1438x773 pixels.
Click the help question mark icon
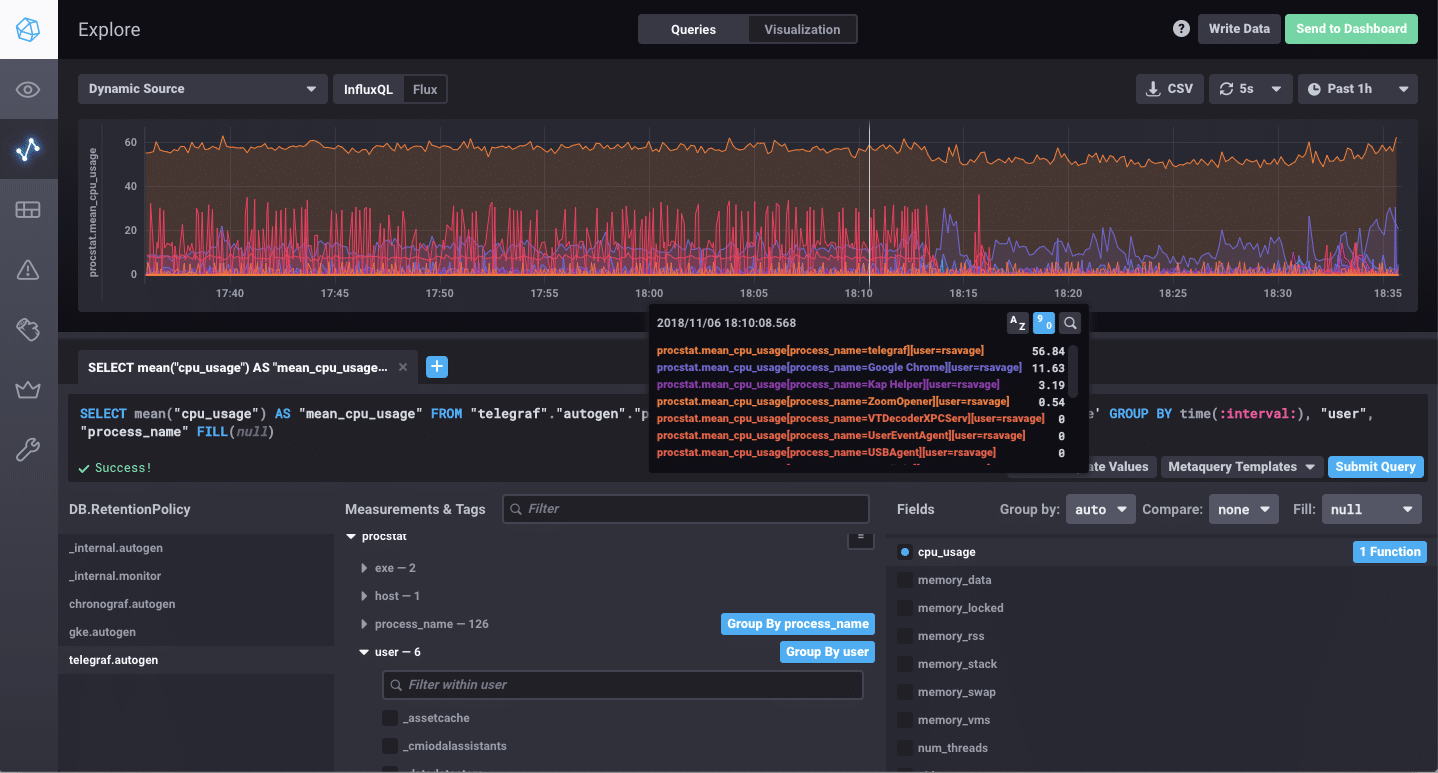(x=1181, y=29)
